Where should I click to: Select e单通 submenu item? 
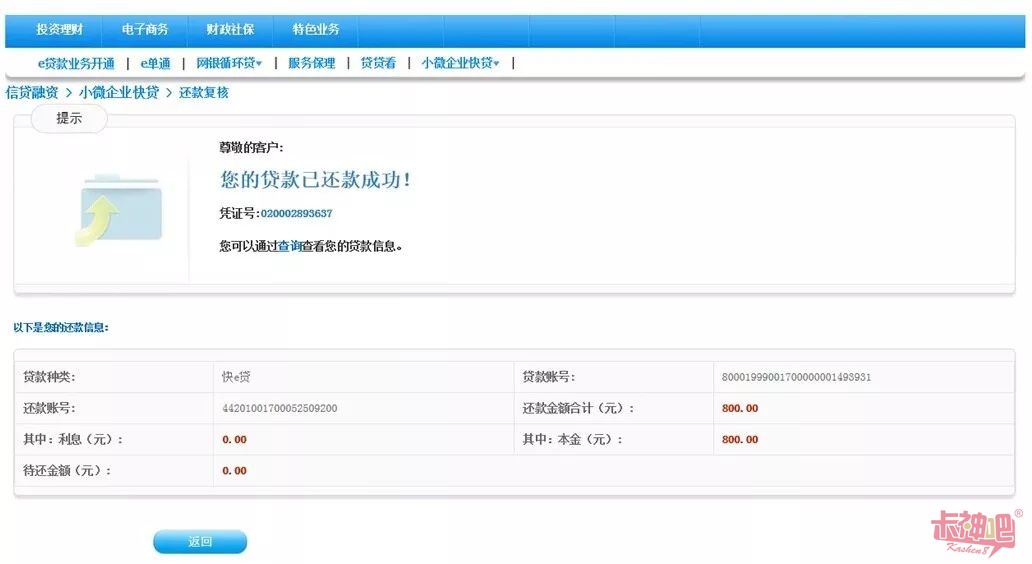tap(155, 63)
